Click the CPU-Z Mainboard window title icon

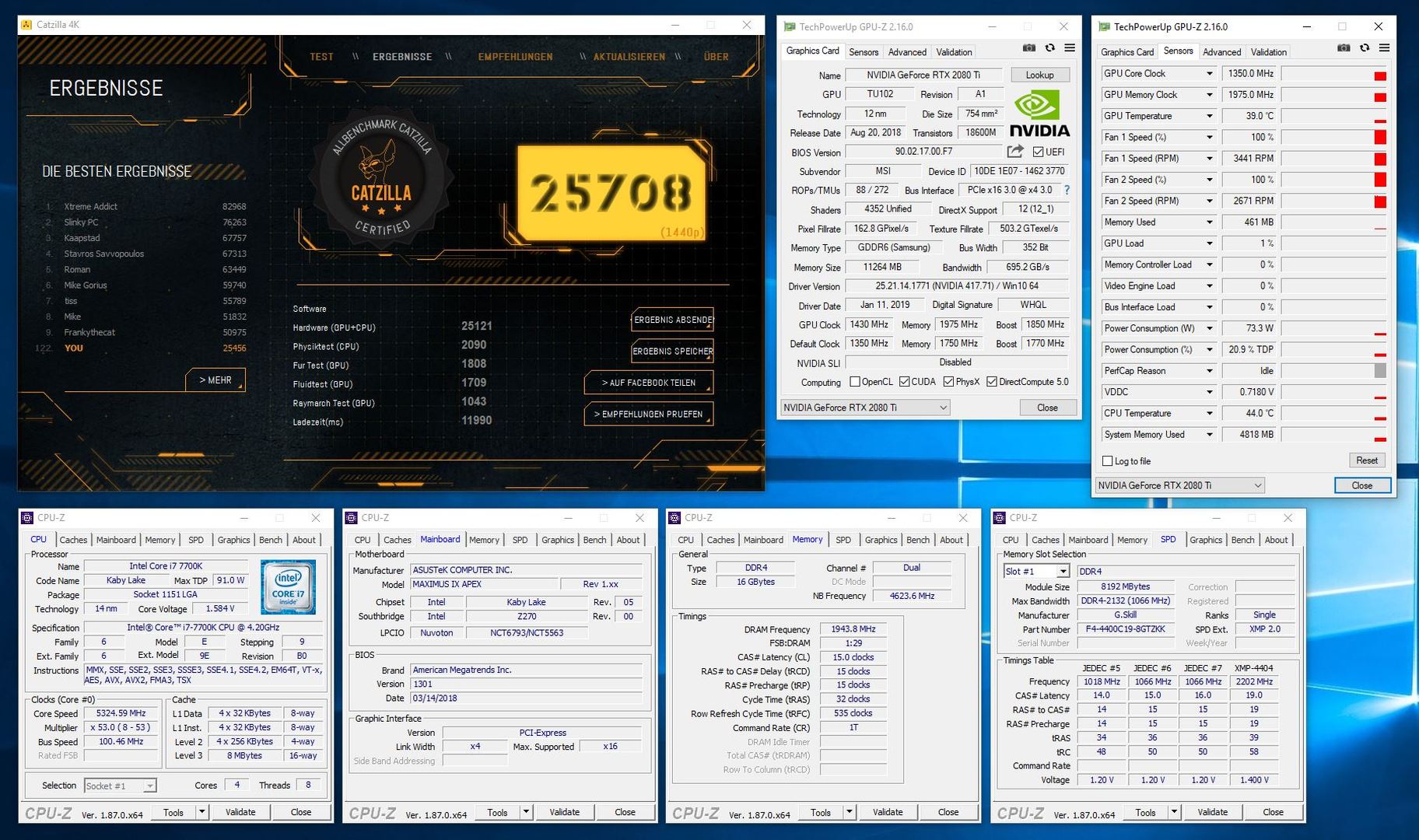coord(352,517)
